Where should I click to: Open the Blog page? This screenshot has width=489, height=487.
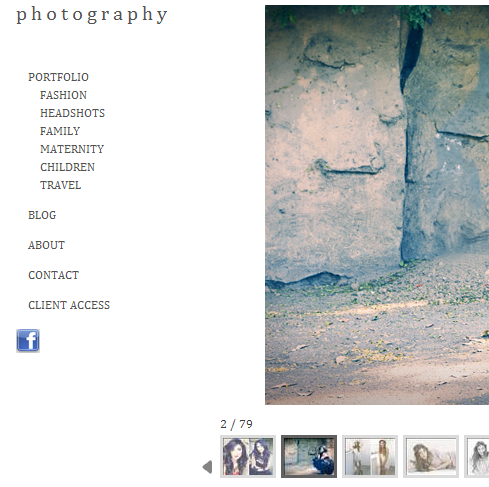point(42,215)
